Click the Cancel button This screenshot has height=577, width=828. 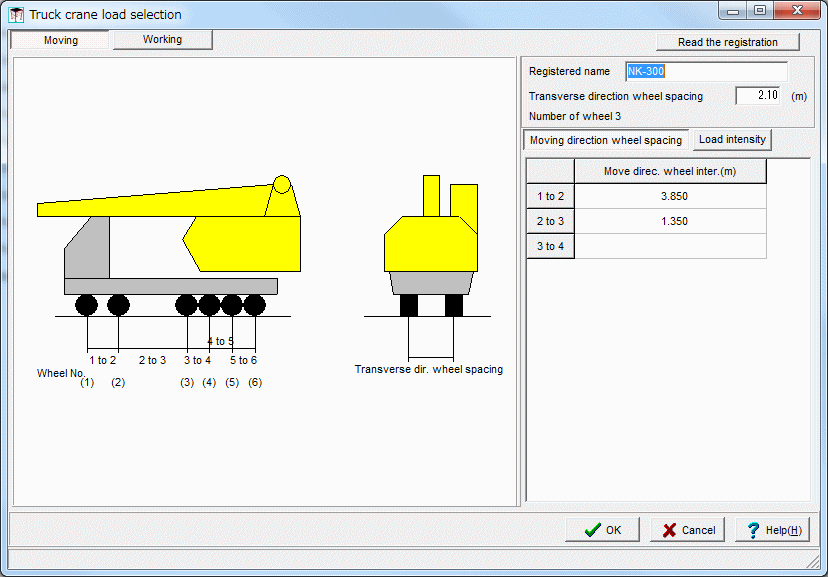tap(688, 529)
